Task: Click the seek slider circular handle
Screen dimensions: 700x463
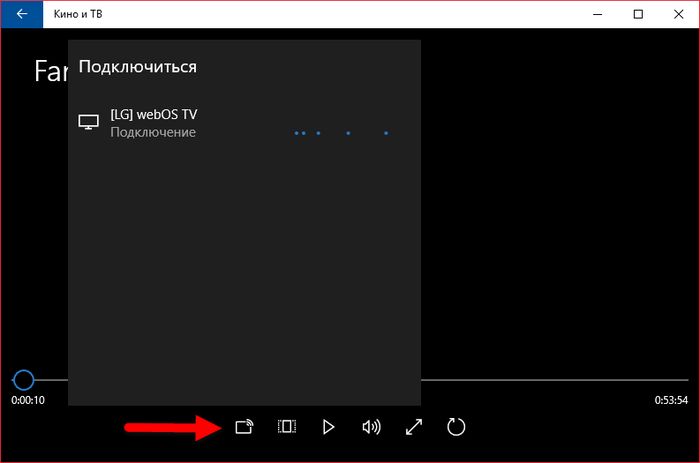Action: pos(23,380)
